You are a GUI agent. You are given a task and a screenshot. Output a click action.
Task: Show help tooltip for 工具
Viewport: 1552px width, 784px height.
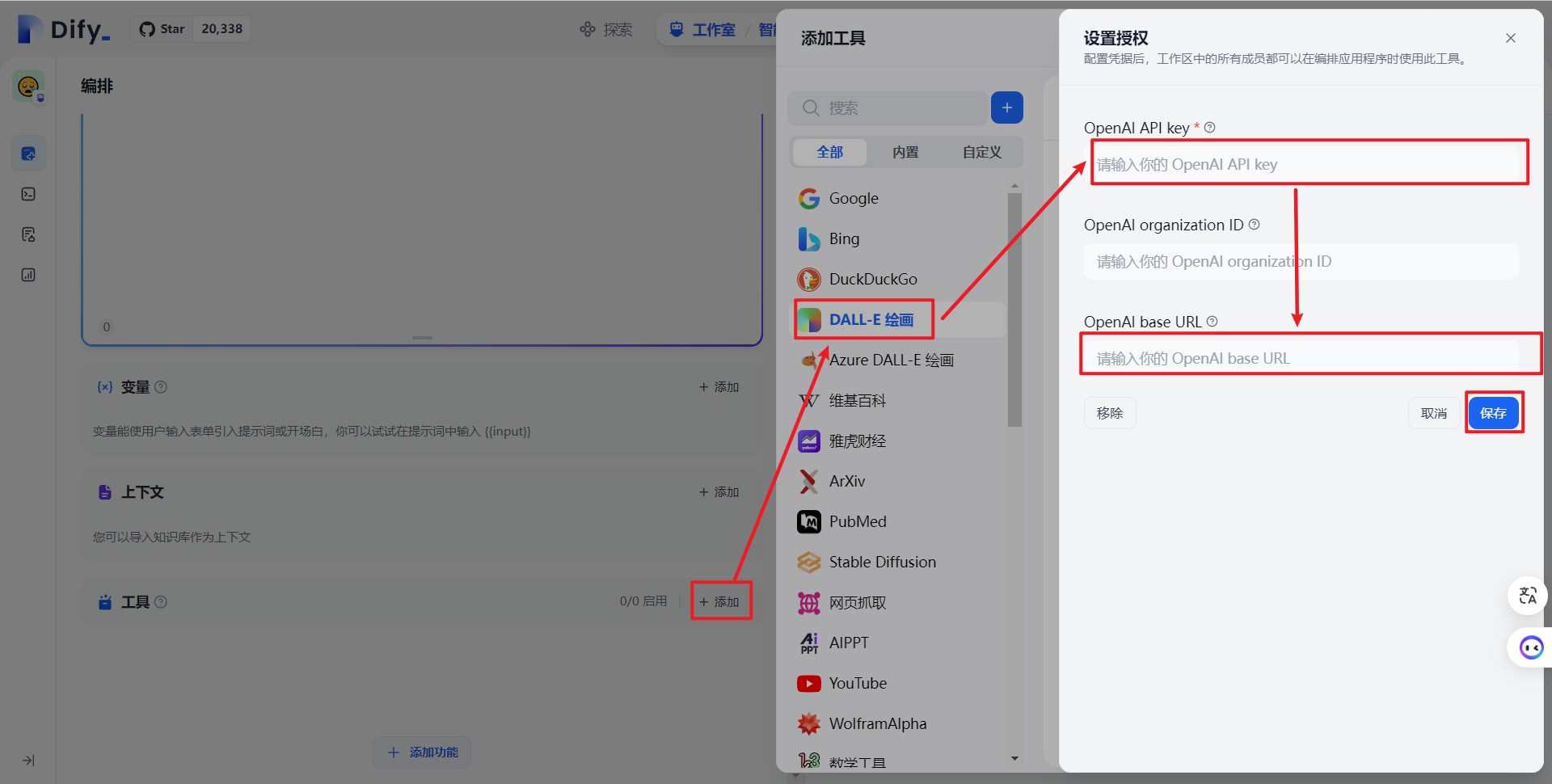coord(161,602)
